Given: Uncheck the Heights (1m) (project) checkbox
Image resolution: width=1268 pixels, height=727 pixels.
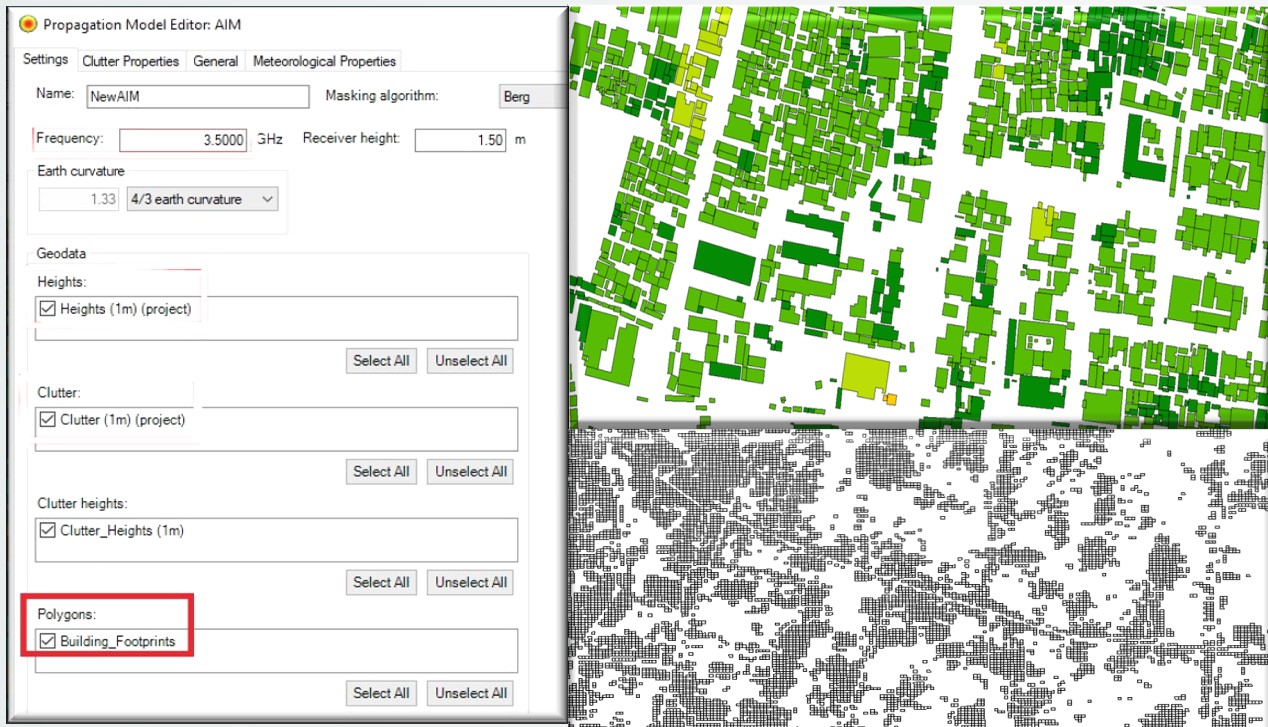Looking at the screenshot, I should [47, 309].
